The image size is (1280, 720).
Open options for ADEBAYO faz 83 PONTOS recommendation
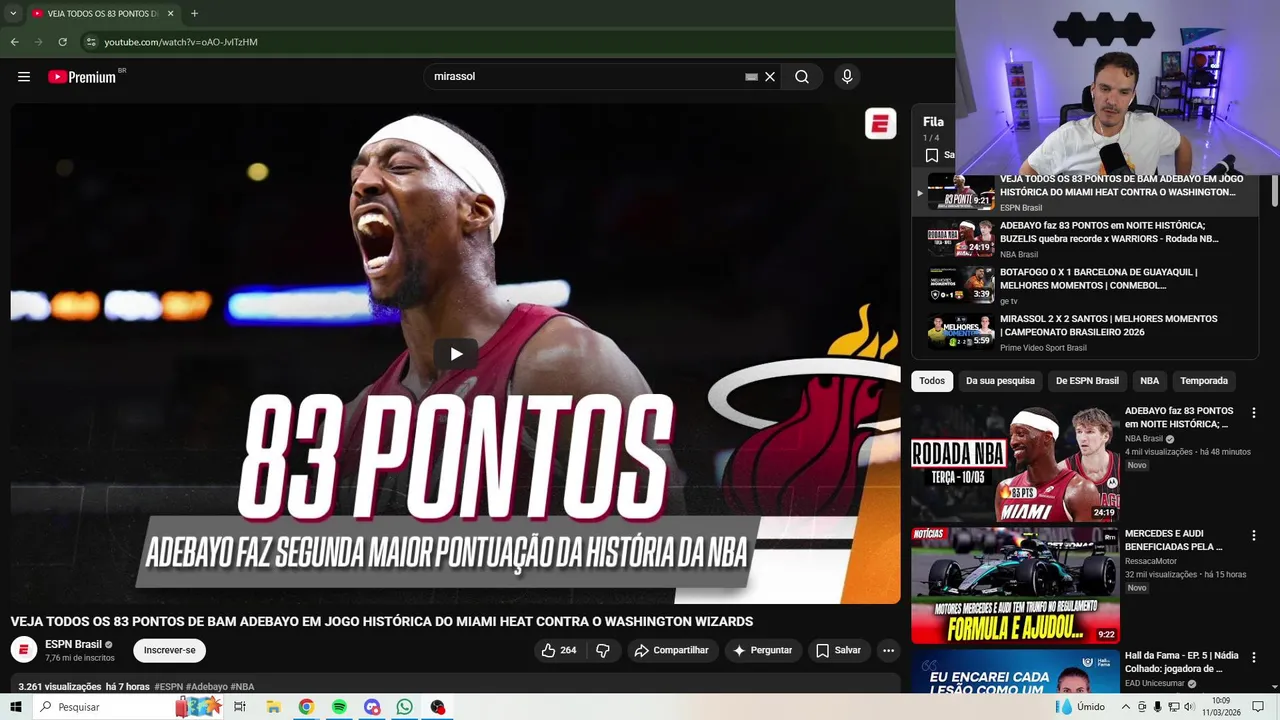[x=1253, y=412]
